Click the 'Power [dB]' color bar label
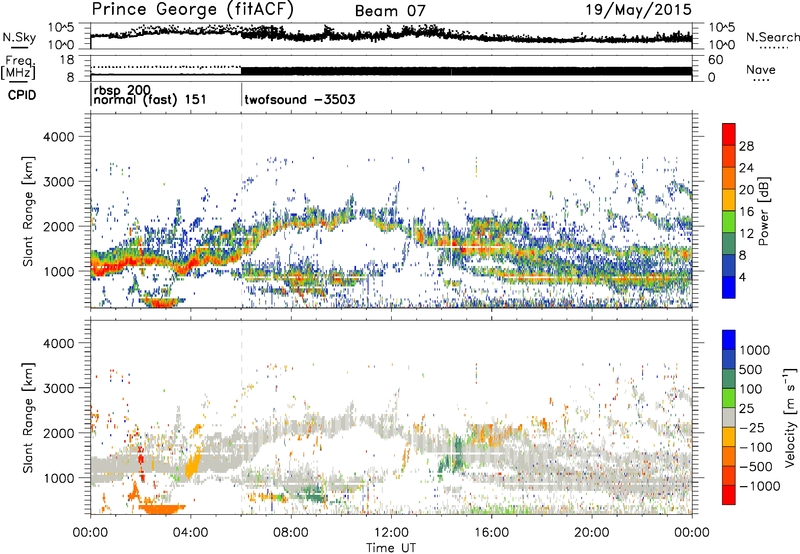The width and height of the screenshot is (800, 554). point(763,211)
